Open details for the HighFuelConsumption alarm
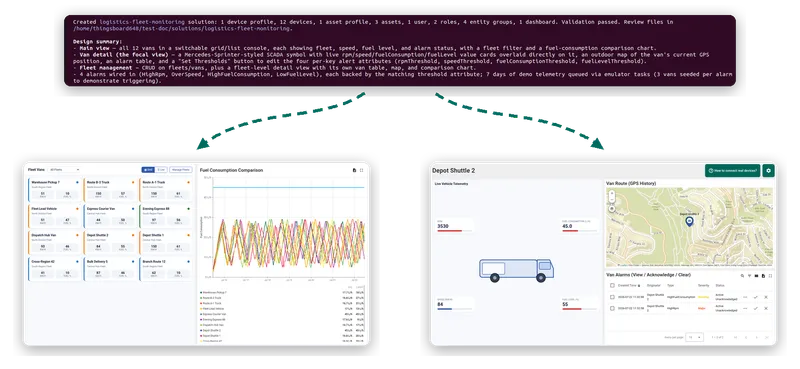Viewport: 800px width, 369px height. [x=745, y=297]
